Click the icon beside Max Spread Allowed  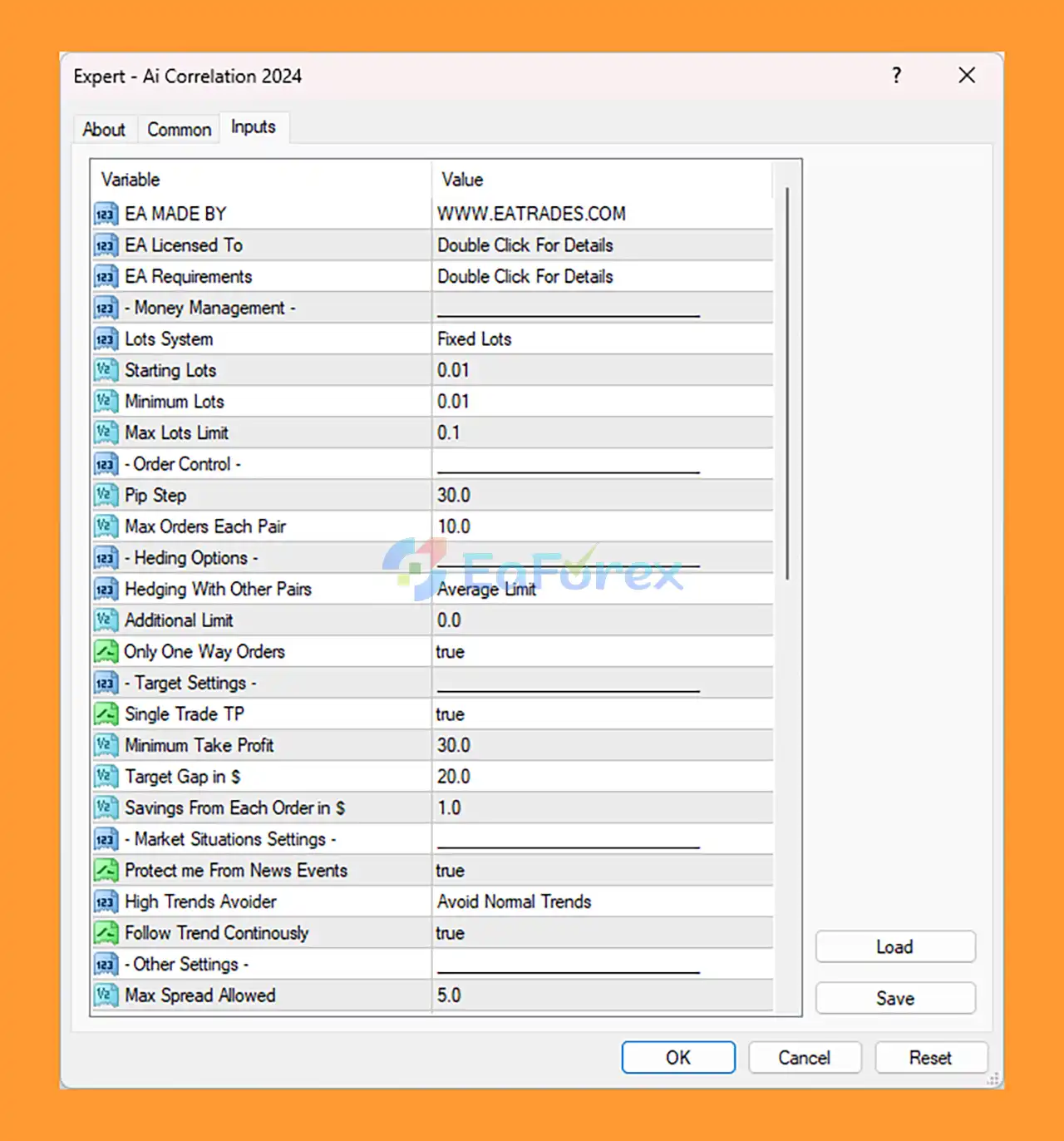coord(106,995)
